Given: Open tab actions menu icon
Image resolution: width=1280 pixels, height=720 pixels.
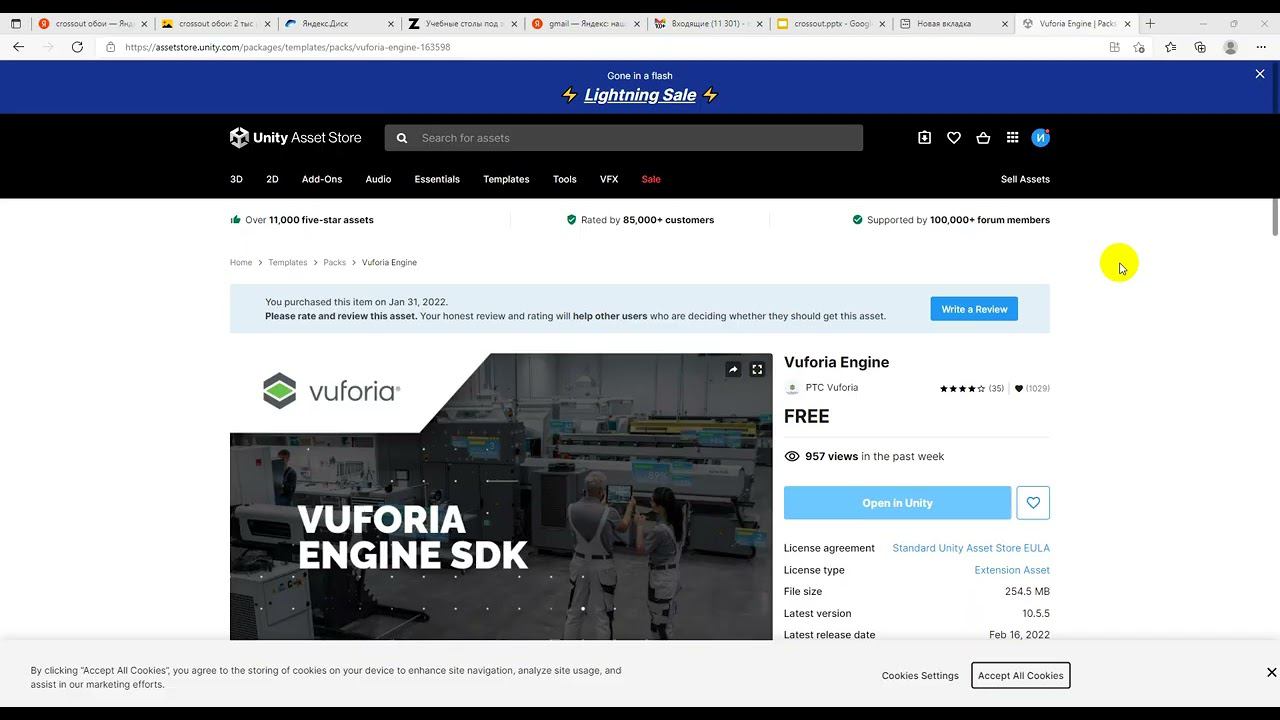Looking at the screenshot, I should point(15,23).
